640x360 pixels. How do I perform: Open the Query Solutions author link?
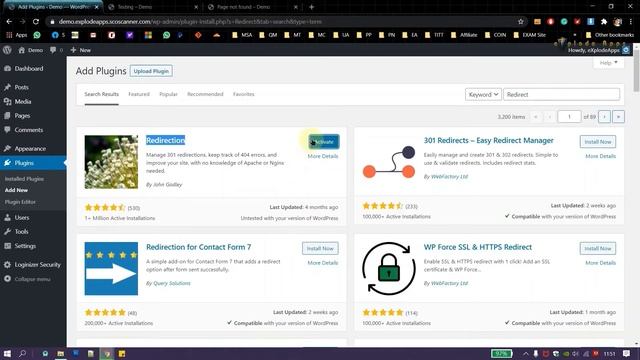tap(171, 283)
